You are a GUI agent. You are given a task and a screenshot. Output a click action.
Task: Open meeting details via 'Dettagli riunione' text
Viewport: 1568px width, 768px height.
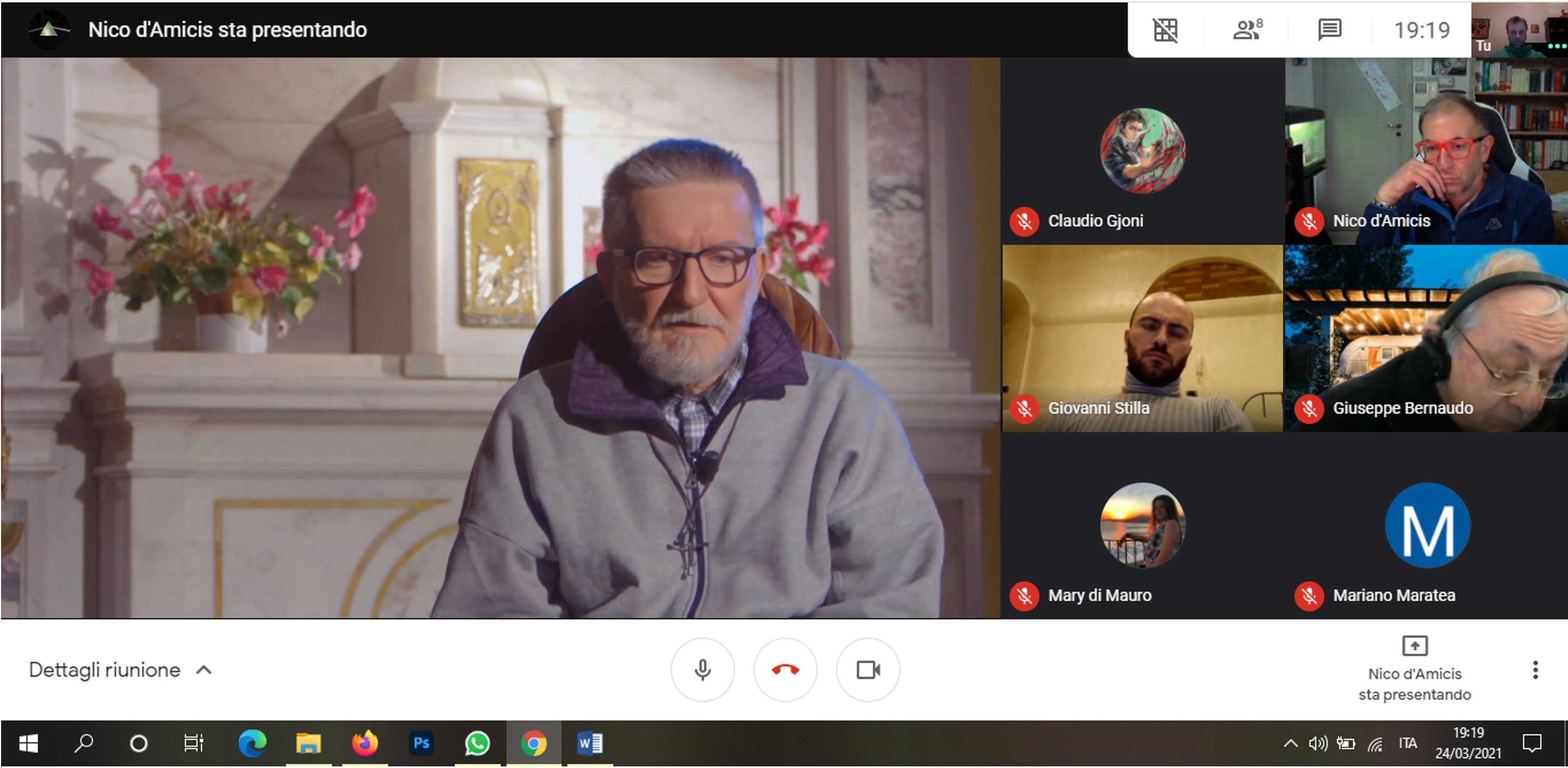pyautogui.click(x=105, y=669)
